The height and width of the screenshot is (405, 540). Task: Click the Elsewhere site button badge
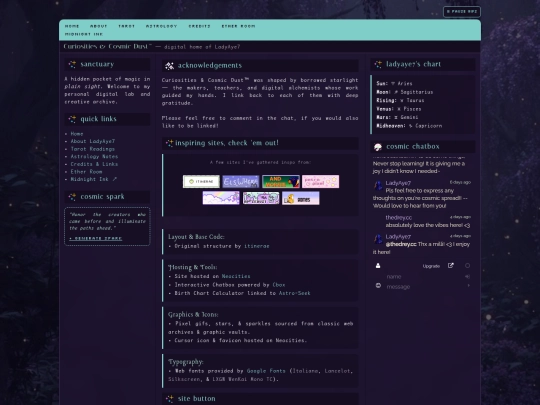click(241, 181)
